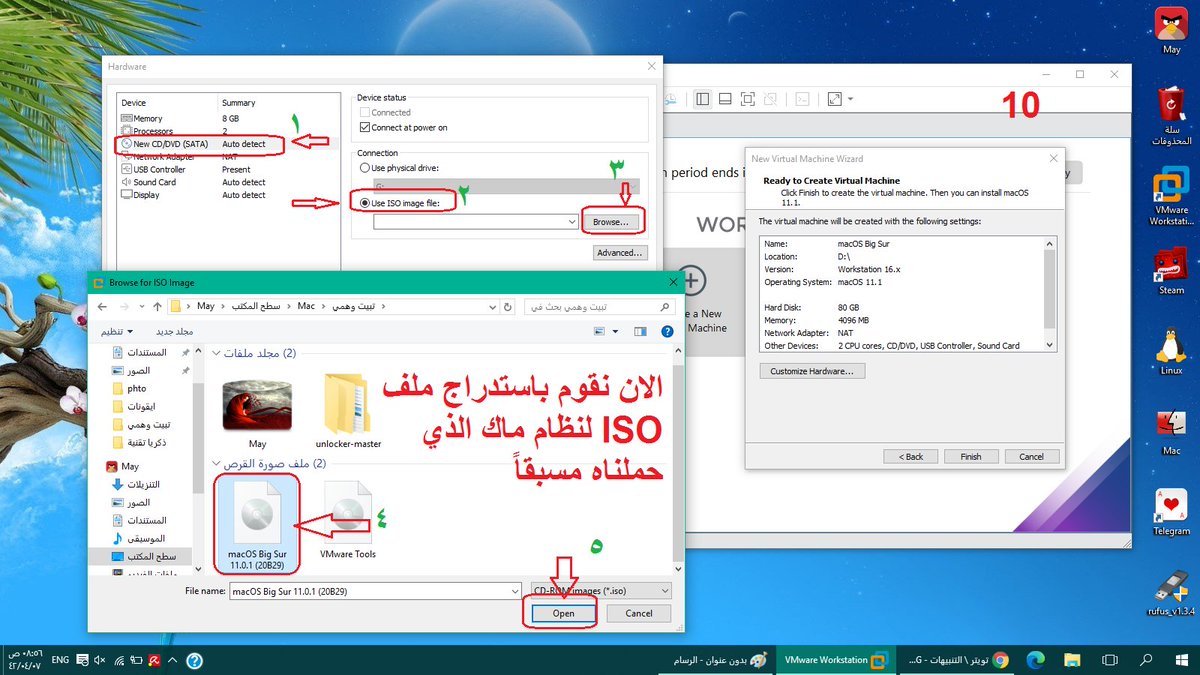Screen dimensions: 1200x675
Task: Click Back in New VM Wizard
Action: tap(910, 456)
